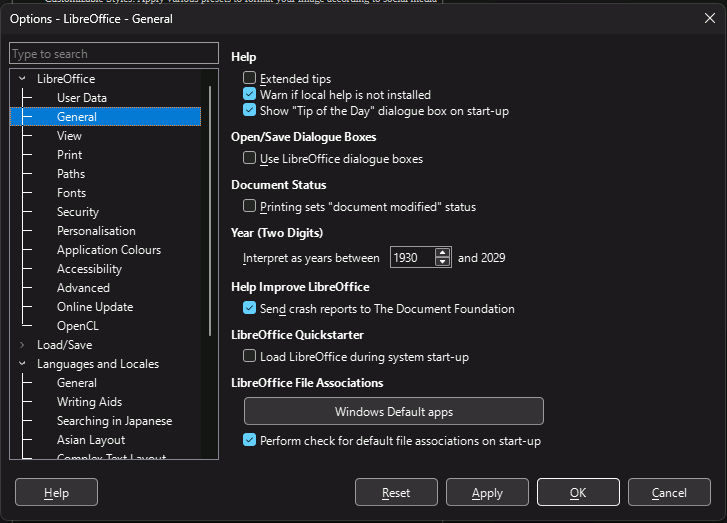Open the Print options page
The height and width of the screenshot is (523, 727).
pyautogui.click(x=70, y=155)
